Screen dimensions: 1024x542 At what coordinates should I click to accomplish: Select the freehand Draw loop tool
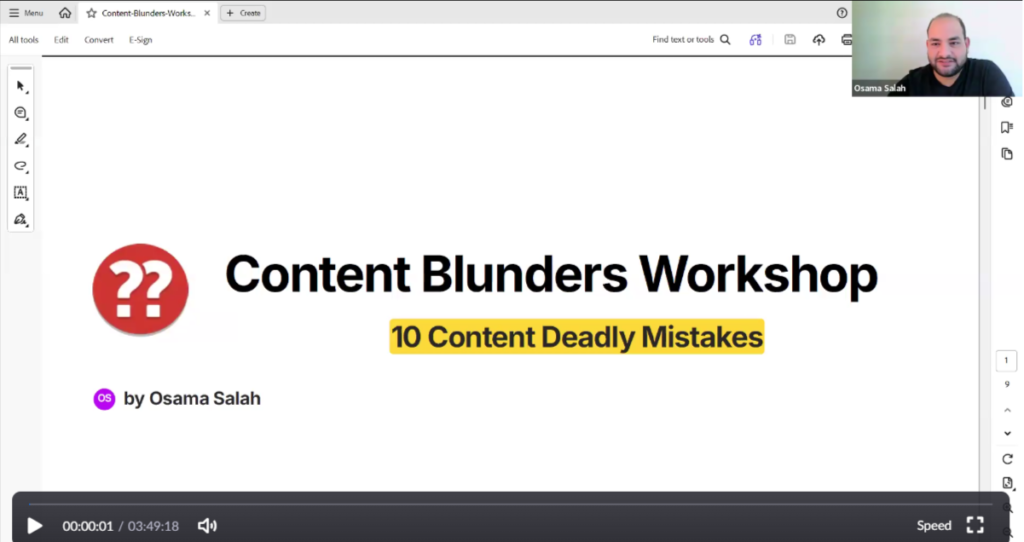coord(20,166)
